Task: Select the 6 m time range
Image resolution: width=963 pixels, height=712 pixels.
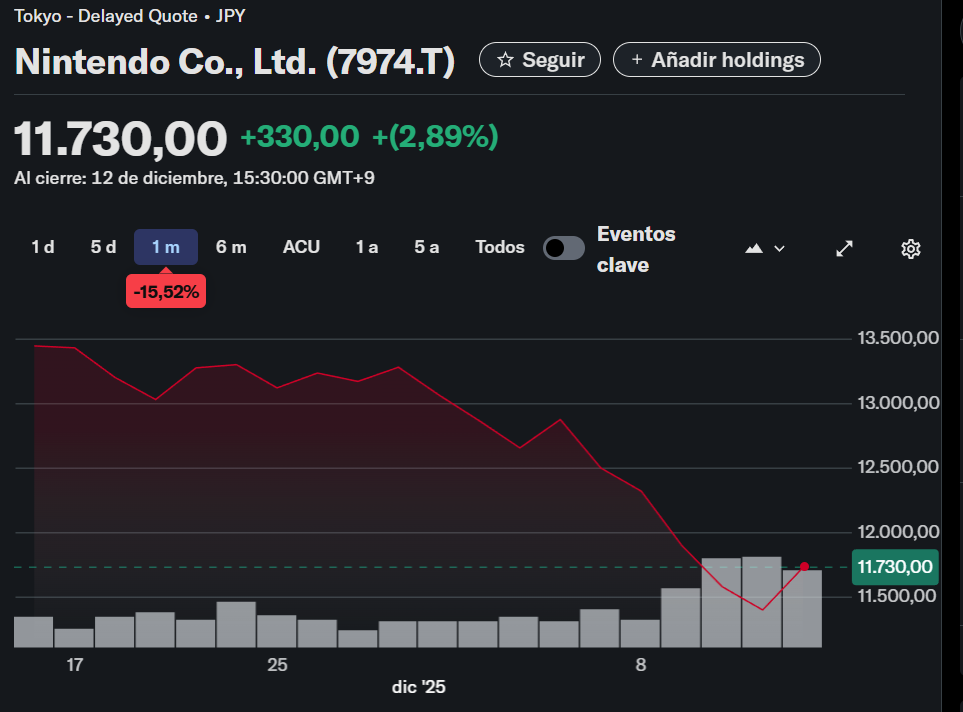Action: [x=231, y=247]
